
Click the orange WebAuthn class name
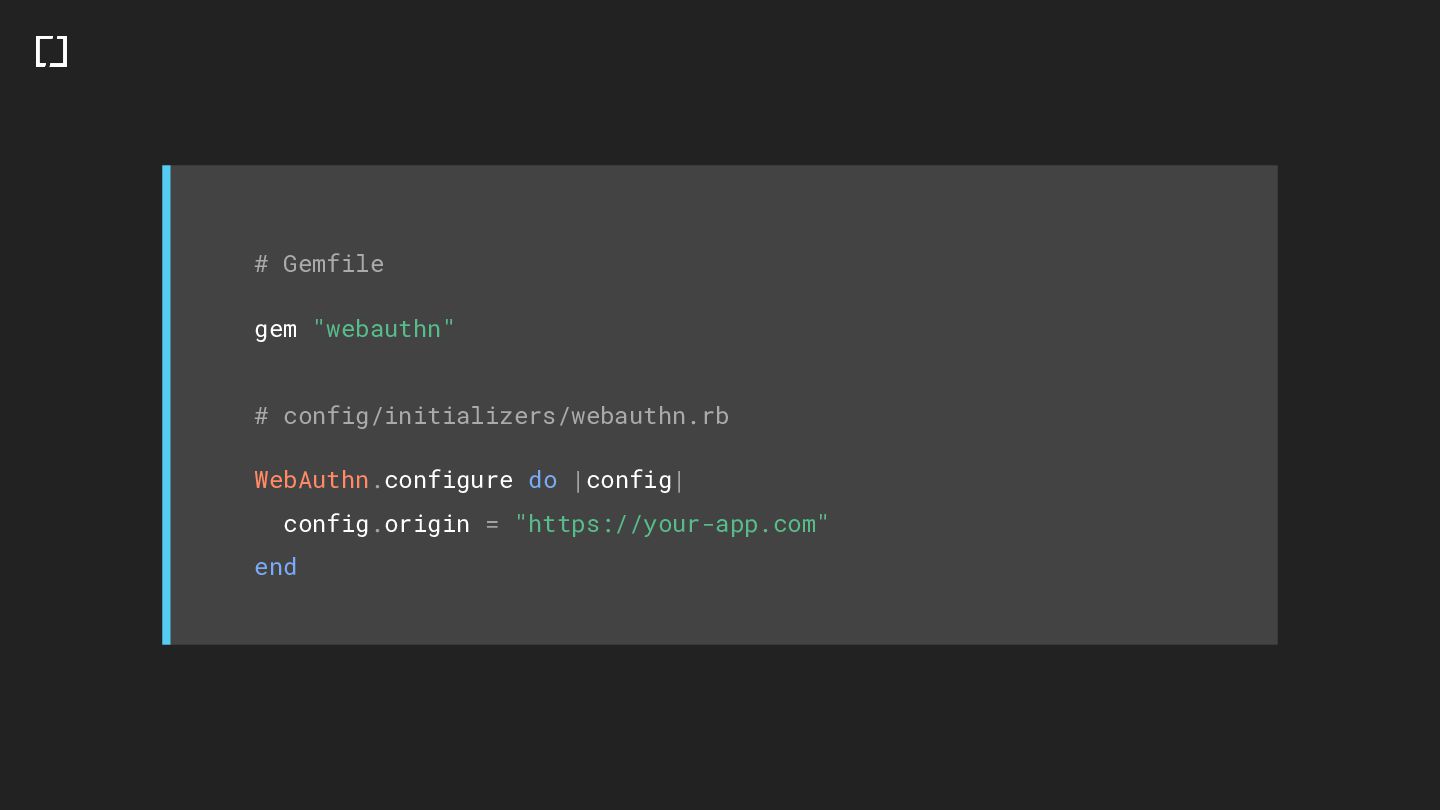[x=311, y=480]
